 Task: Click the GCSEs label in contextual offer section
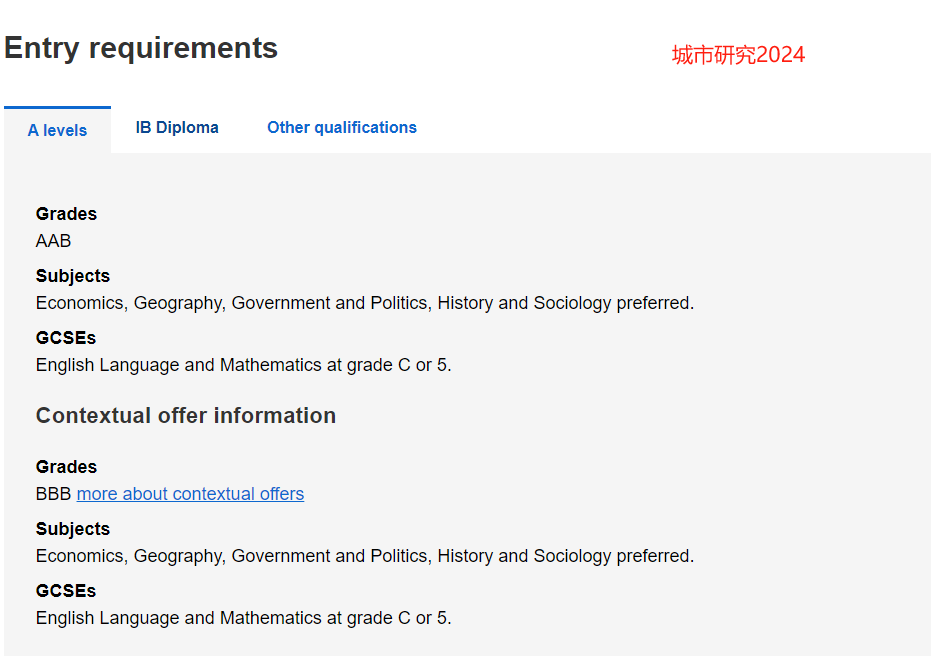[66, 591]
